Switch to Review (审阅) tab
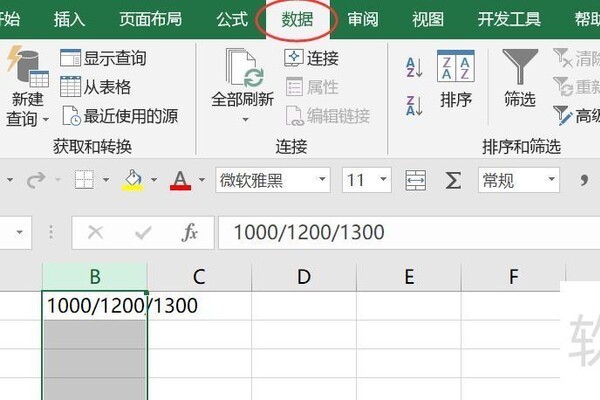Viewport: 600px width, 400px height. tap(363, 19)
